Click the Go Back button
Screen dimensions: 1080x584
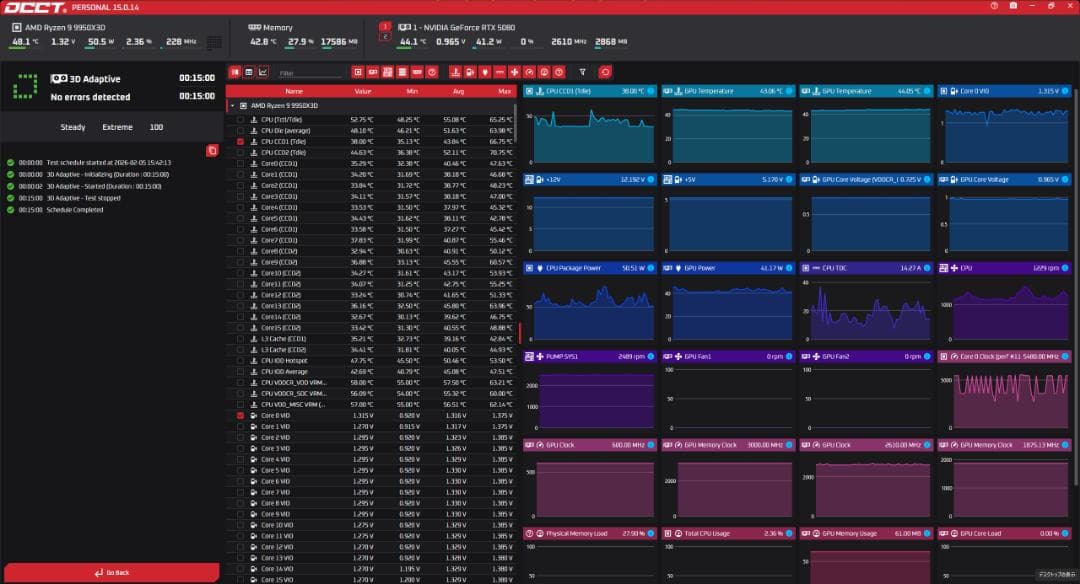pos(110,573)
